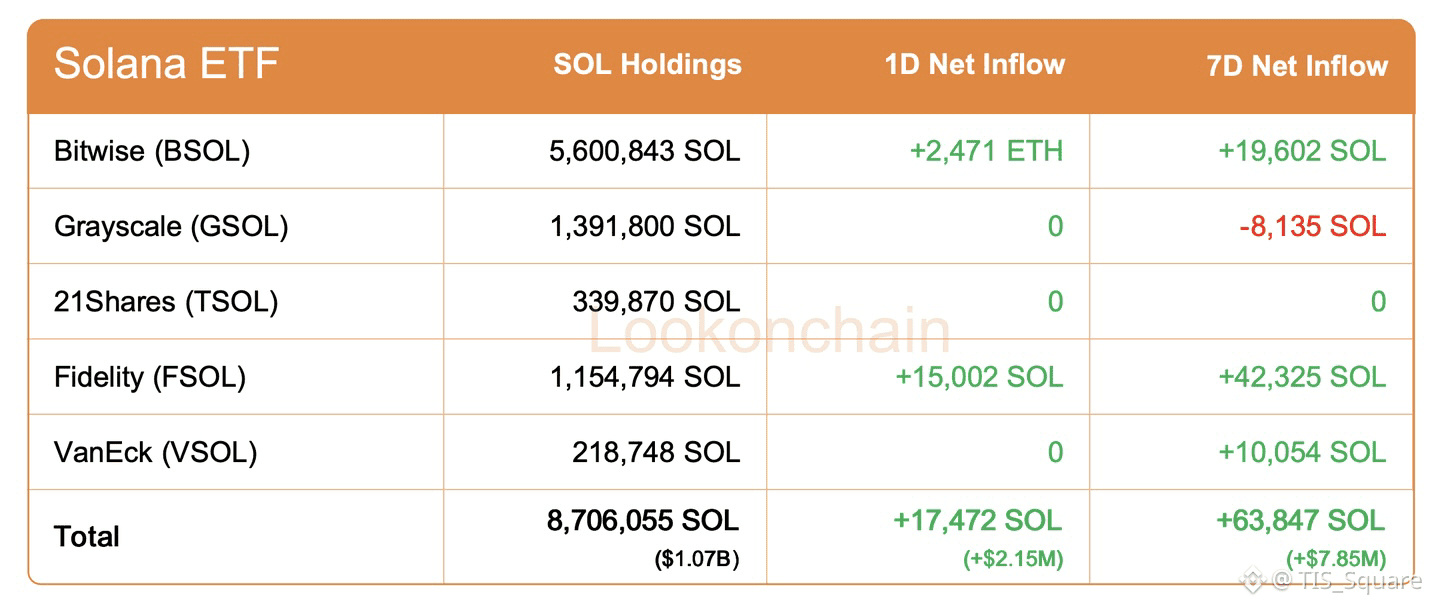Click the Bitwise (BSOL) row label
The image size is (1430, 605).
point(152,151)
